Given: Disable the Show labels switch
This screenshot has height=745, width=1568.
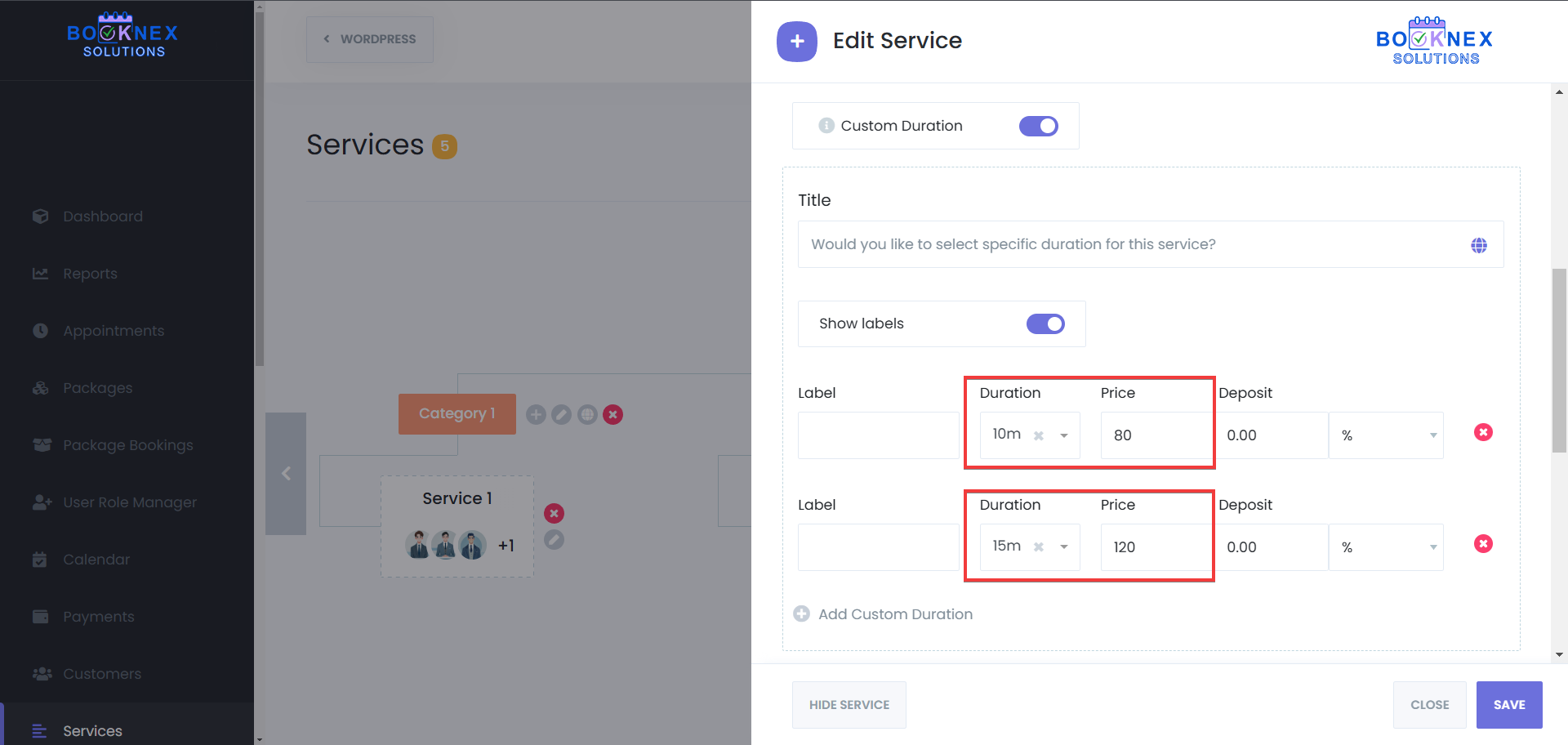Looking at the screenshot, I should [x=1045, y=323].
